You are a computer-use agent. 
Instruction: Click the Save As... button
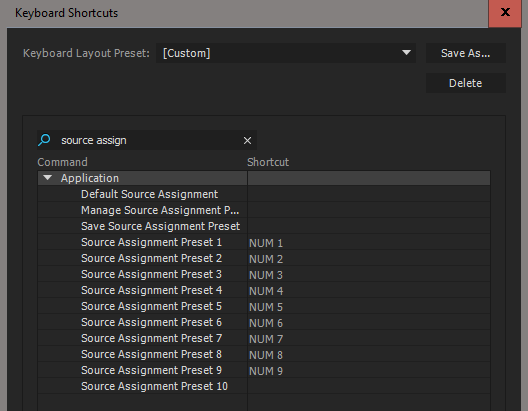click(466, 53)
